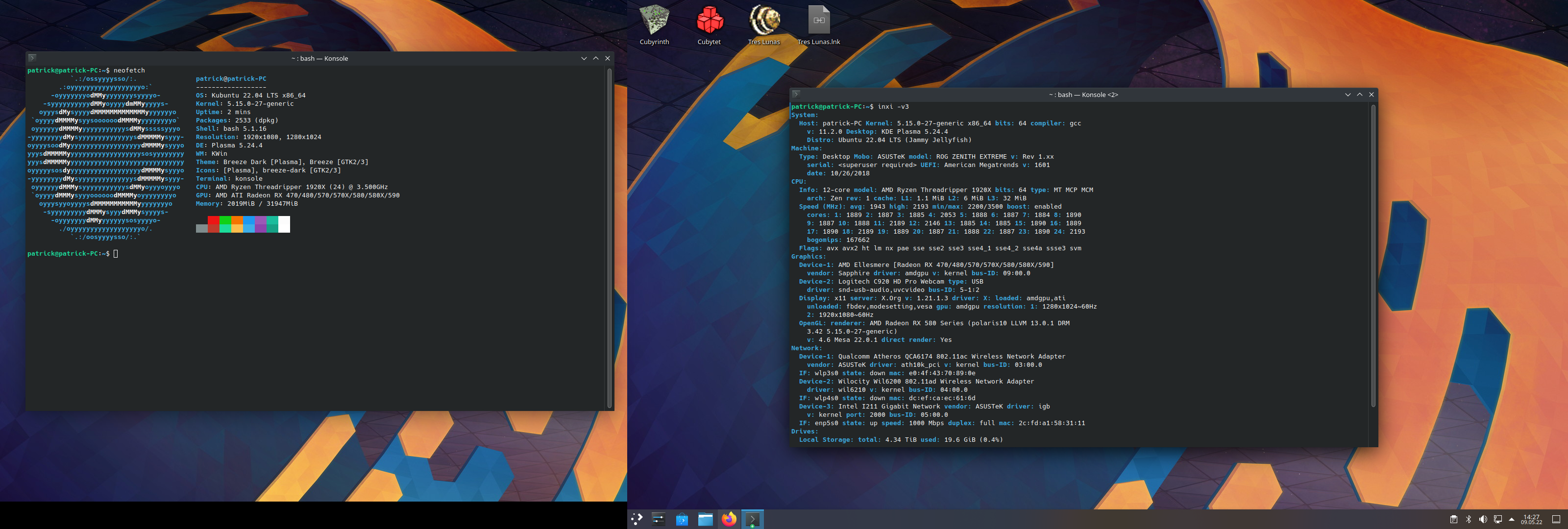
Task: Click the Konsole <2> title bar
Action: coord(1083,95)
